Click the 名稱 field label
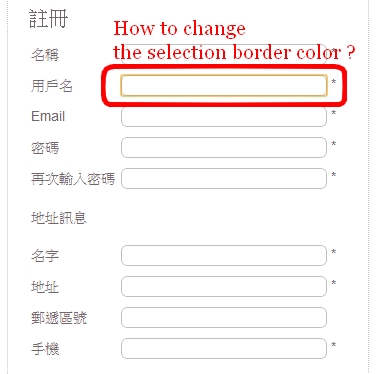387x374 pixels. click(45, 55)
